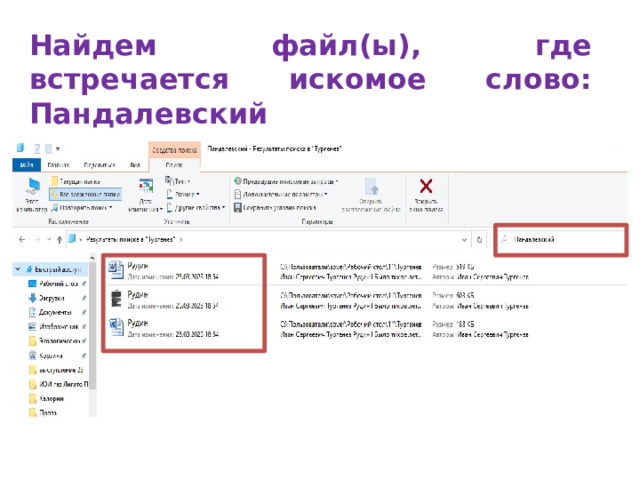Click the chevron after the search results path
This screenshot has height=480, width=640.
[181, 240]
